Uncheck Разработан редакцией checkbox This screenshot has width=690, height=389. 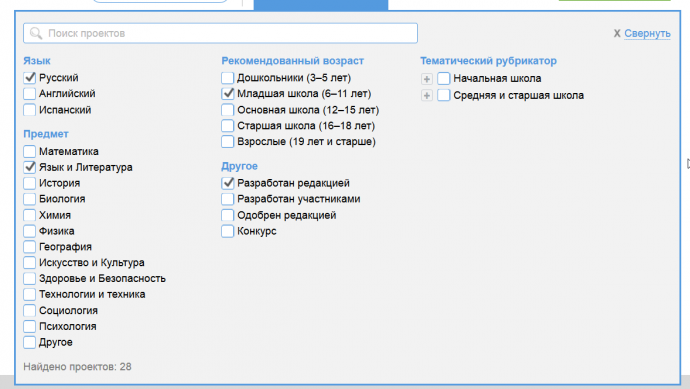coord(228,183)
